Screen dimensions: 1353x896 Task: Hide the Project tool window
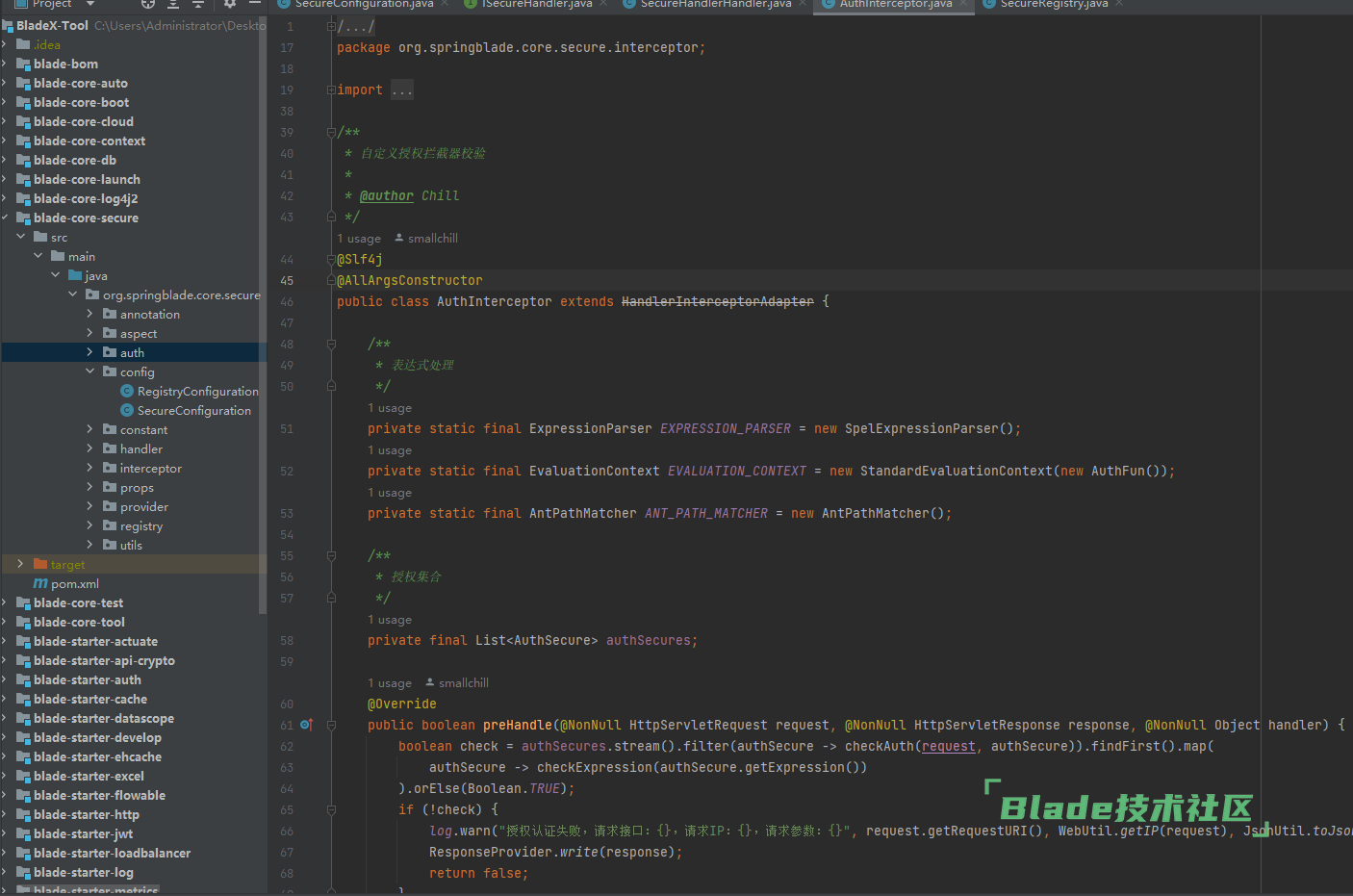tap(255, 4)
